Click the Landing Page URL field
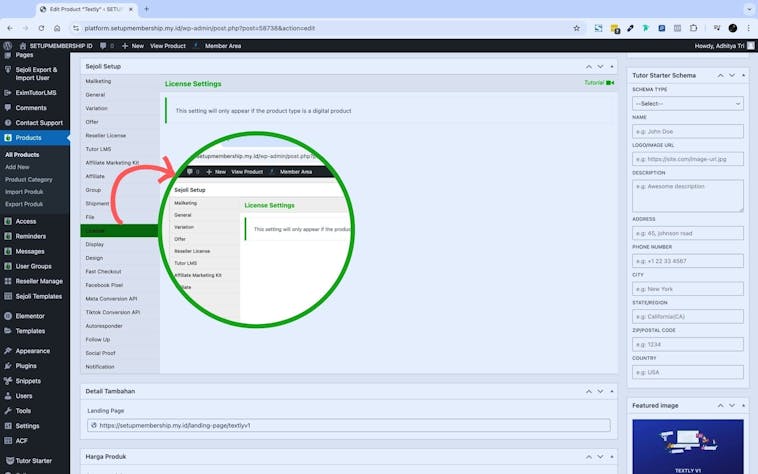 coord(349,425)
